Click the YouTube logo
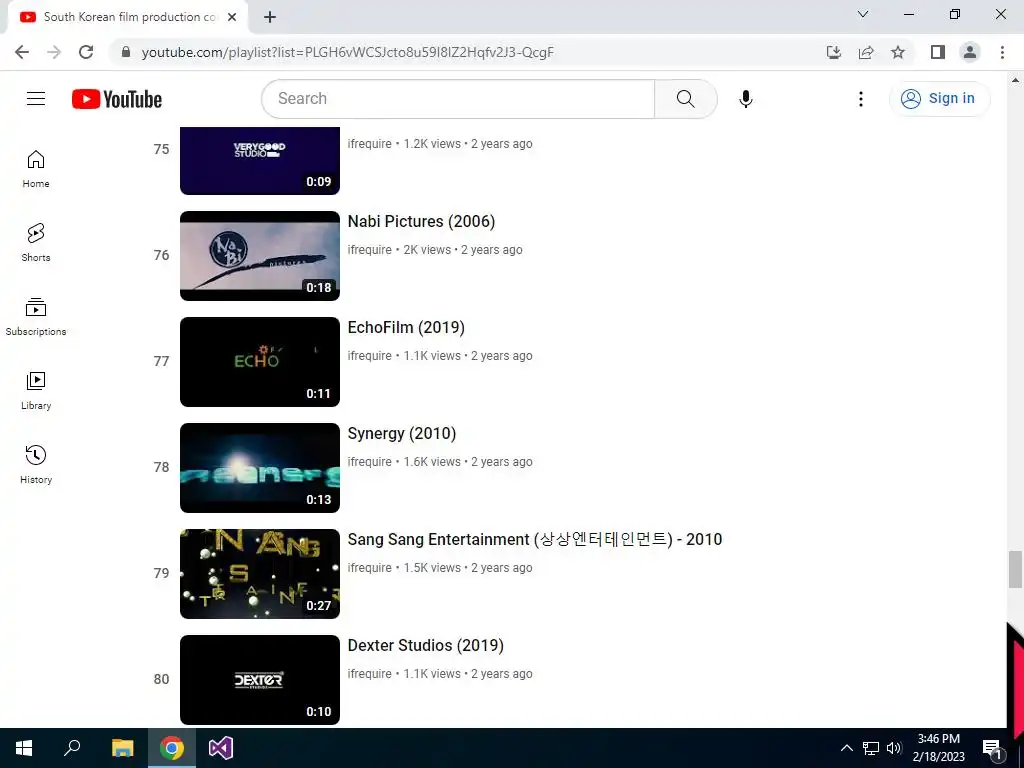1024x768 pixels. (x=117, y=99)
